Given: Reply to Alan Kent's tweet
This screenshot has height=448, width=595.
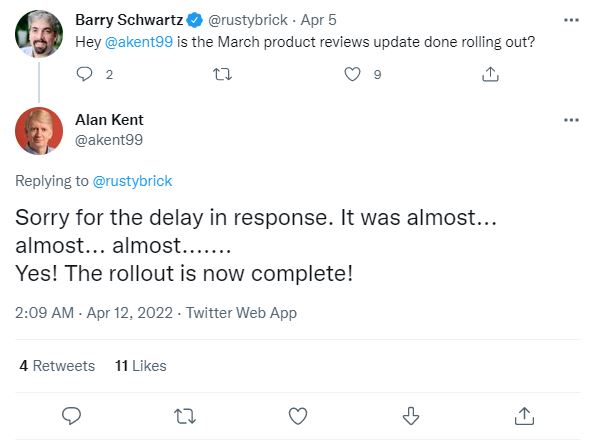Looking at the screenshot, I should [x=71, y=416].
